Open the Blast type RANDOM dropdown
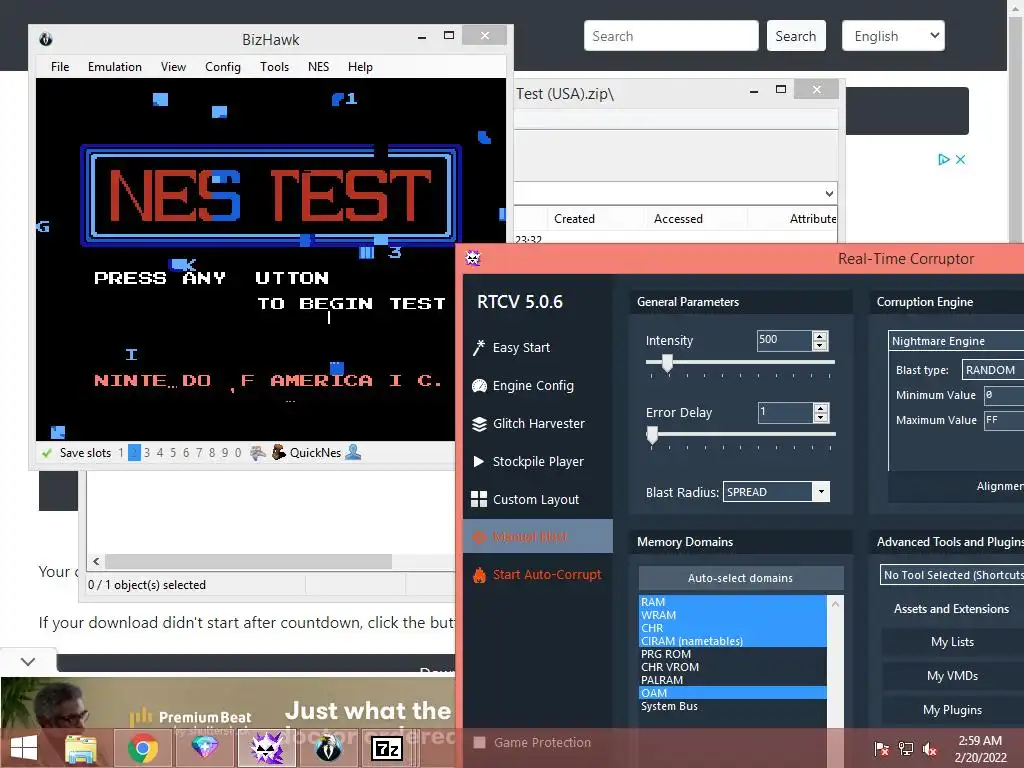 992,370
